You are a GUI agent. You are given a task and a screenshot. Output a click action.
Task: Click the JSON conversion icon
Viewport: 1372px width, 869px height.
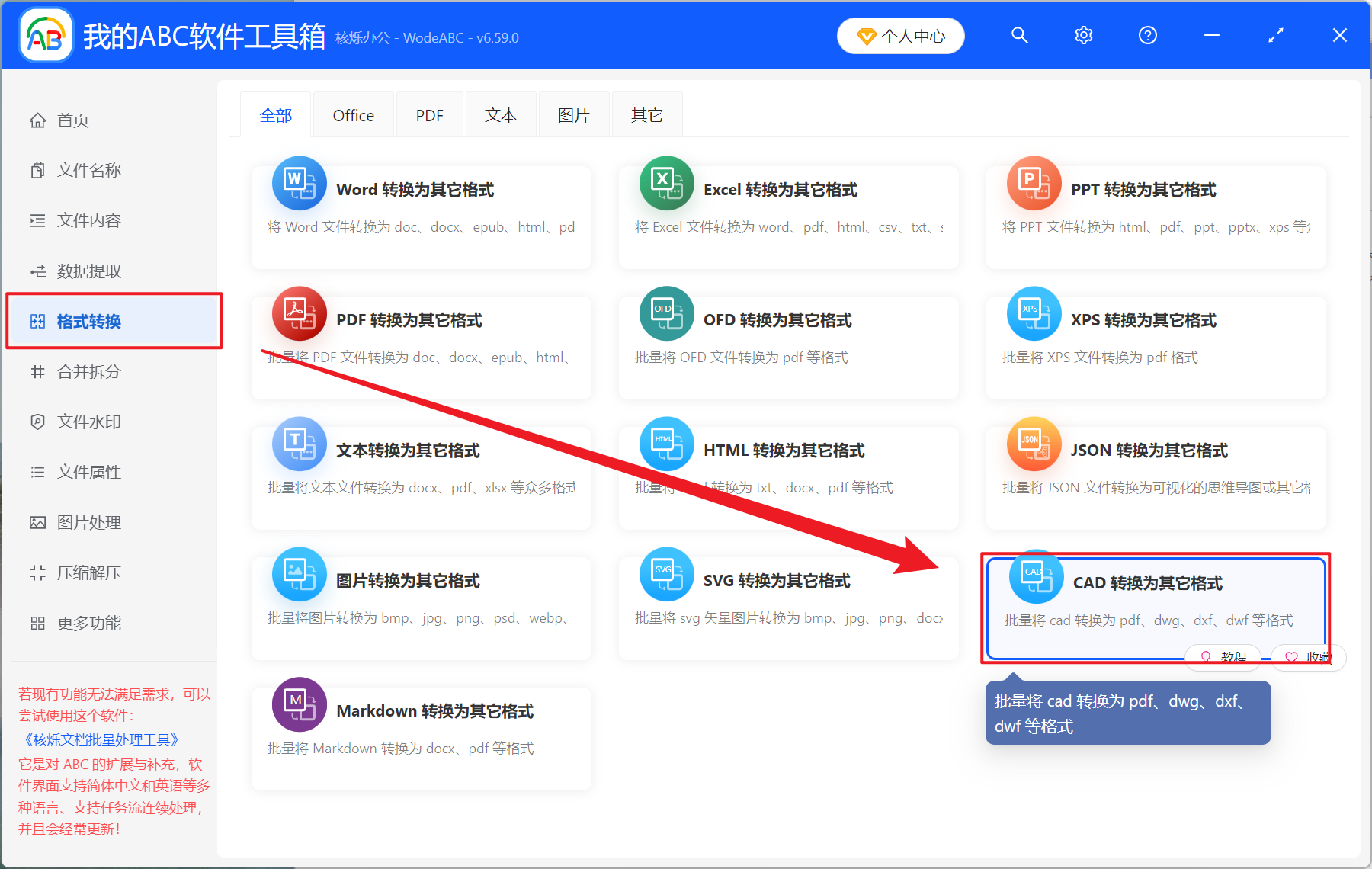1034,444
